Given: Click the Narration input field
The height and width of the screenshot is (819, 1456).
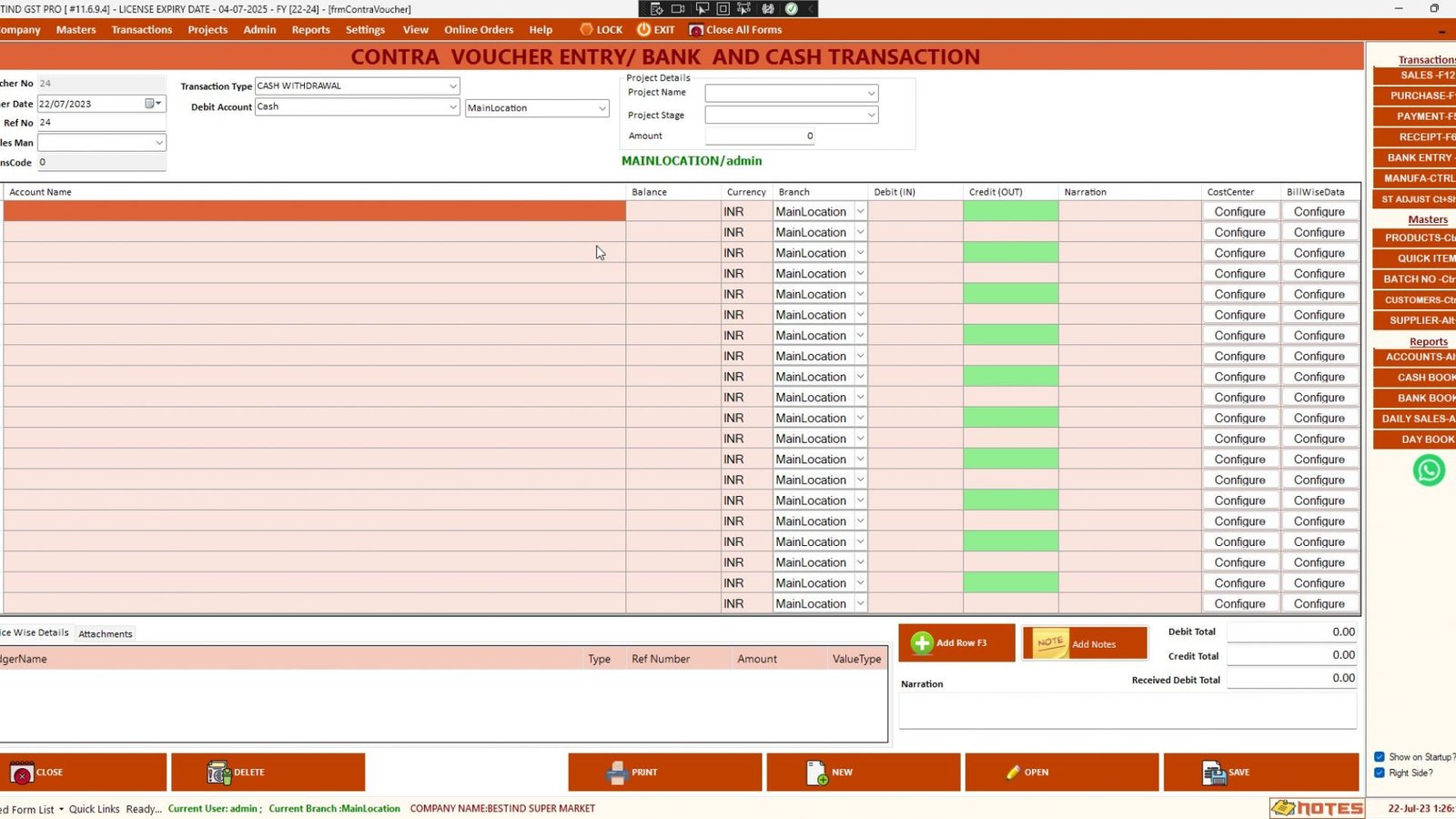Looking at the screenshot, I should 1128,710.
